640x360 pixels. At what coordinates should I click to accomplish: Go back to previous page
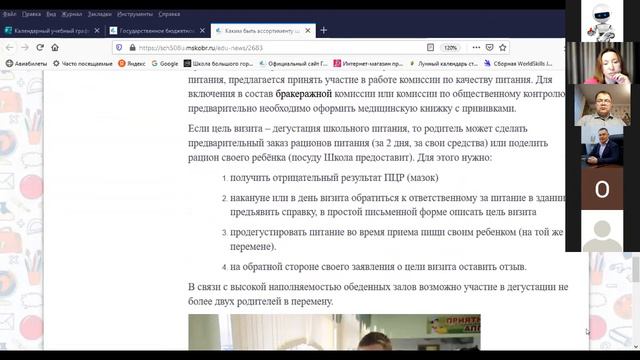coord(9,48)
